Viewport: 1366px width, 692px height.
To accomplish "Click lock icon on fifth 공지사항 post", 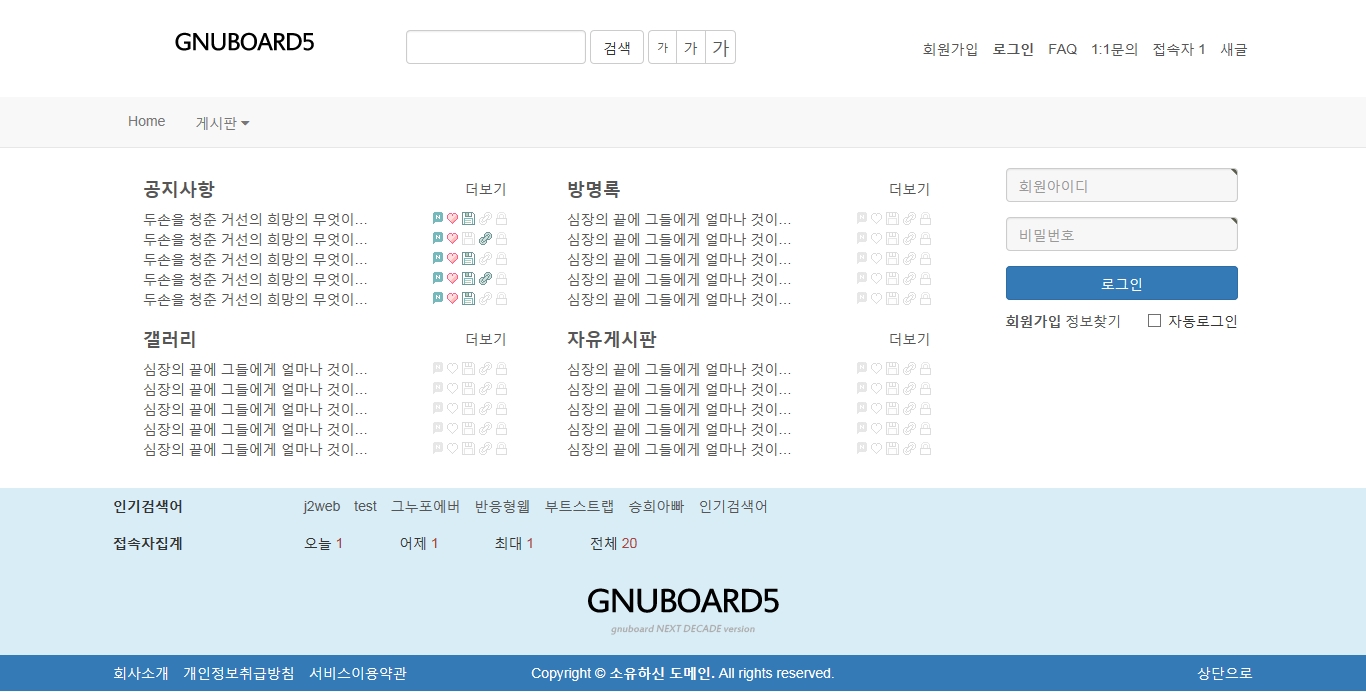I will tap(502, 298).
